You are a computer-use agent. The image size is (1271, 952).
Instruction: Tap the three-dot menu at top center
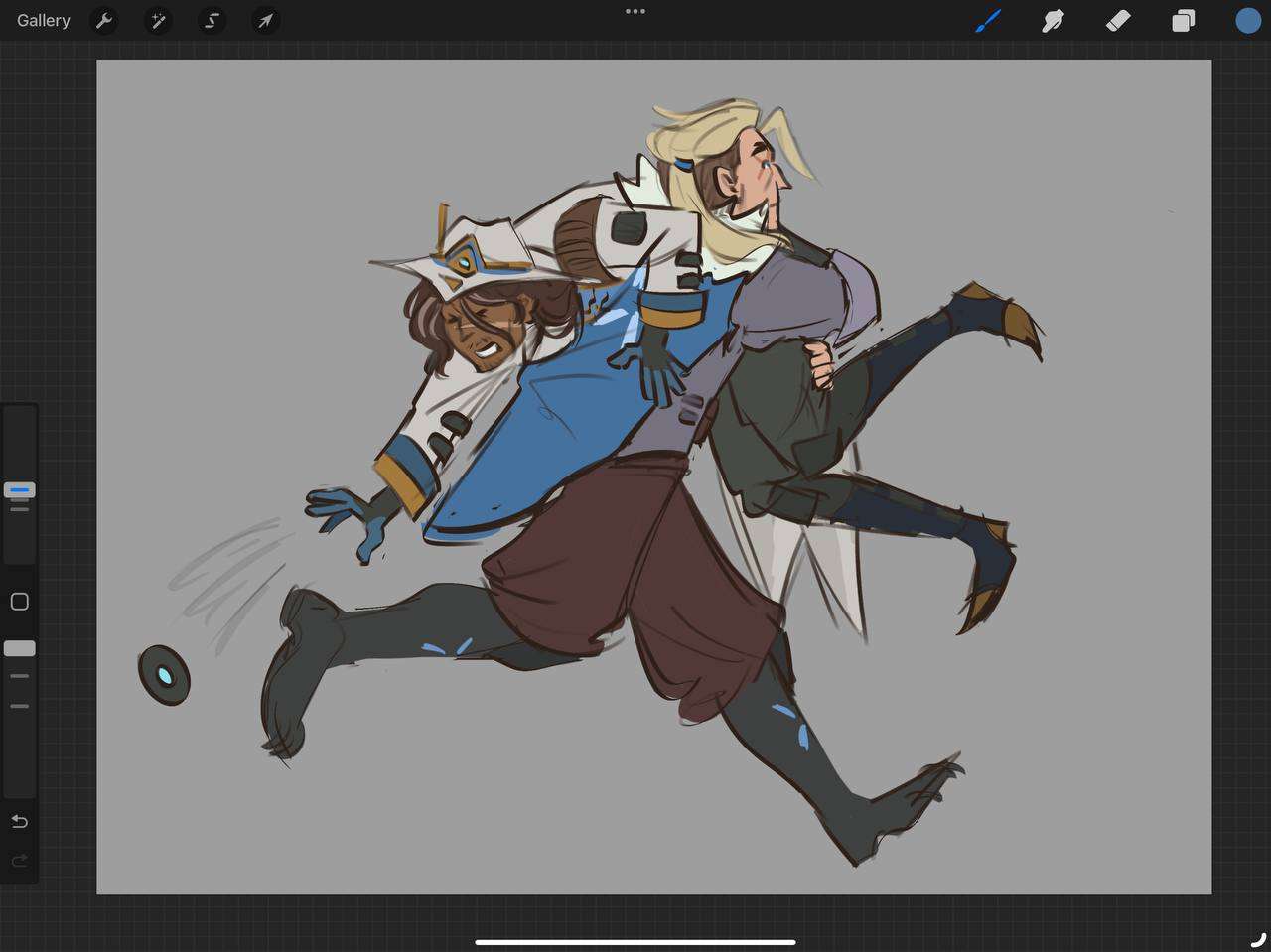pos(635,11)
